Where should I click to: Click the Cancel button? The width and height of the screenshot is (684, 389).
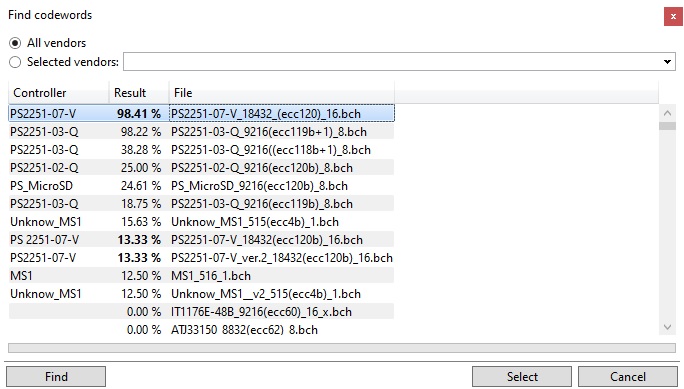tap(628, 376)
